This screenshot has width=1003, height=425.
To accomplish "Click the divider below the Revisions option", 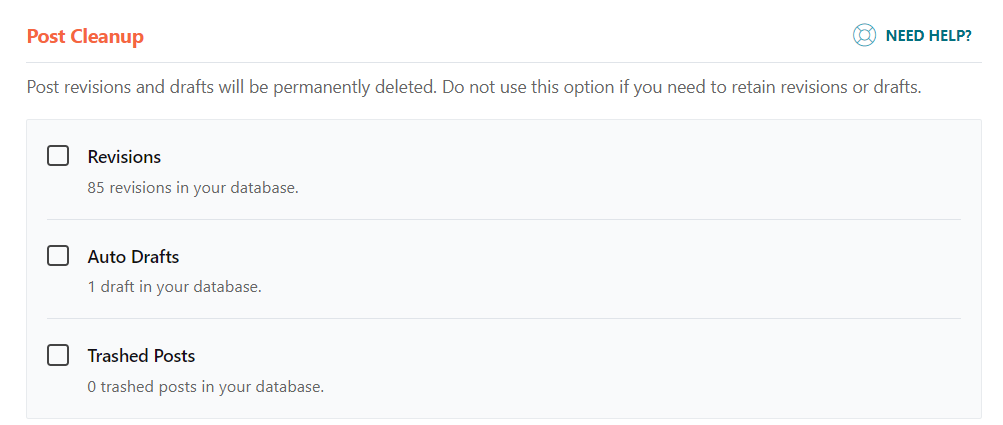I will click(x=504, y=220).
